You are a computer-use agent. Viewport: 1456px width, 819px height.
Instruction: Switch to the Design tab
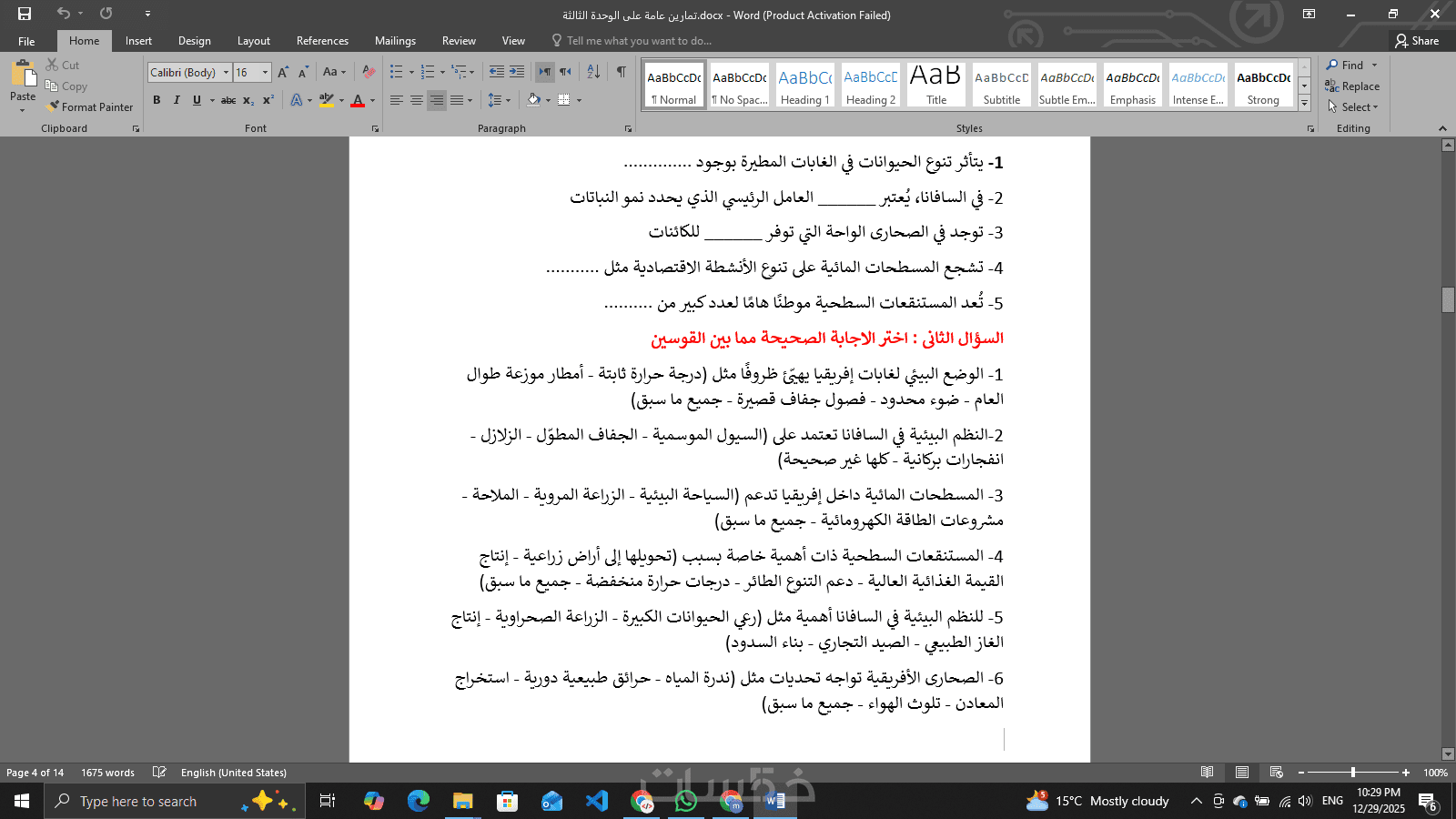pos(195,41)
